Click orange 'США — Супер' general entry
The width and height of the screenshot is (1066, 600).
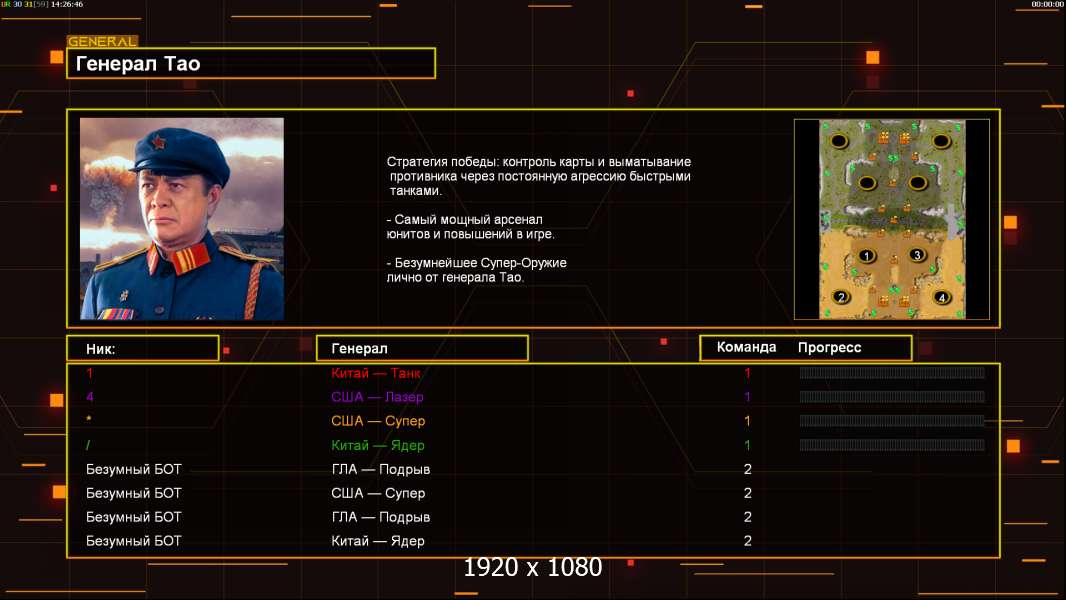[x=378, y=421]
